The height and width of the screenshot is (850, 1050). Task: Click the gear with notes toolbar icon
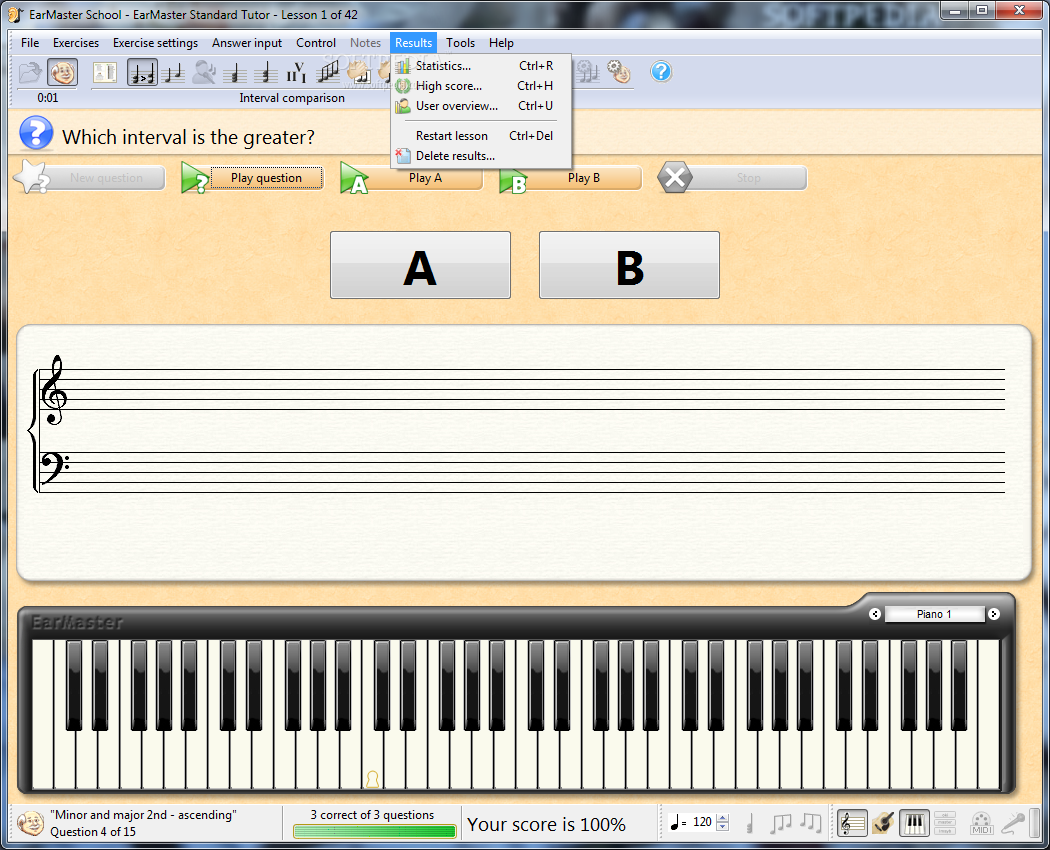[x=588, y=72]
